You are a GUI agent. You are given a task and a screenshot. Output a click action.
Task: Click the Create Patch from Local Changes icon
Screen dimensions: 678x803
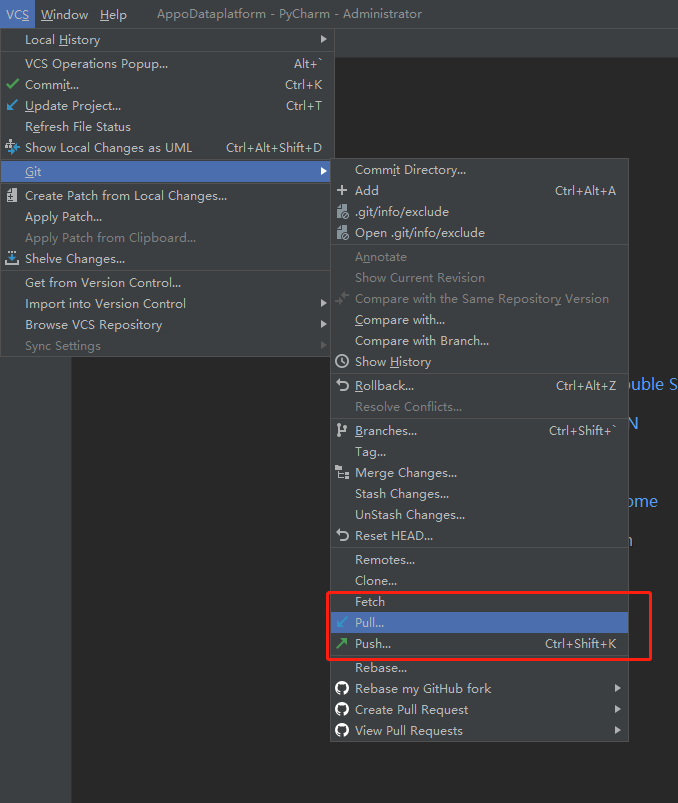pos(12,195)
